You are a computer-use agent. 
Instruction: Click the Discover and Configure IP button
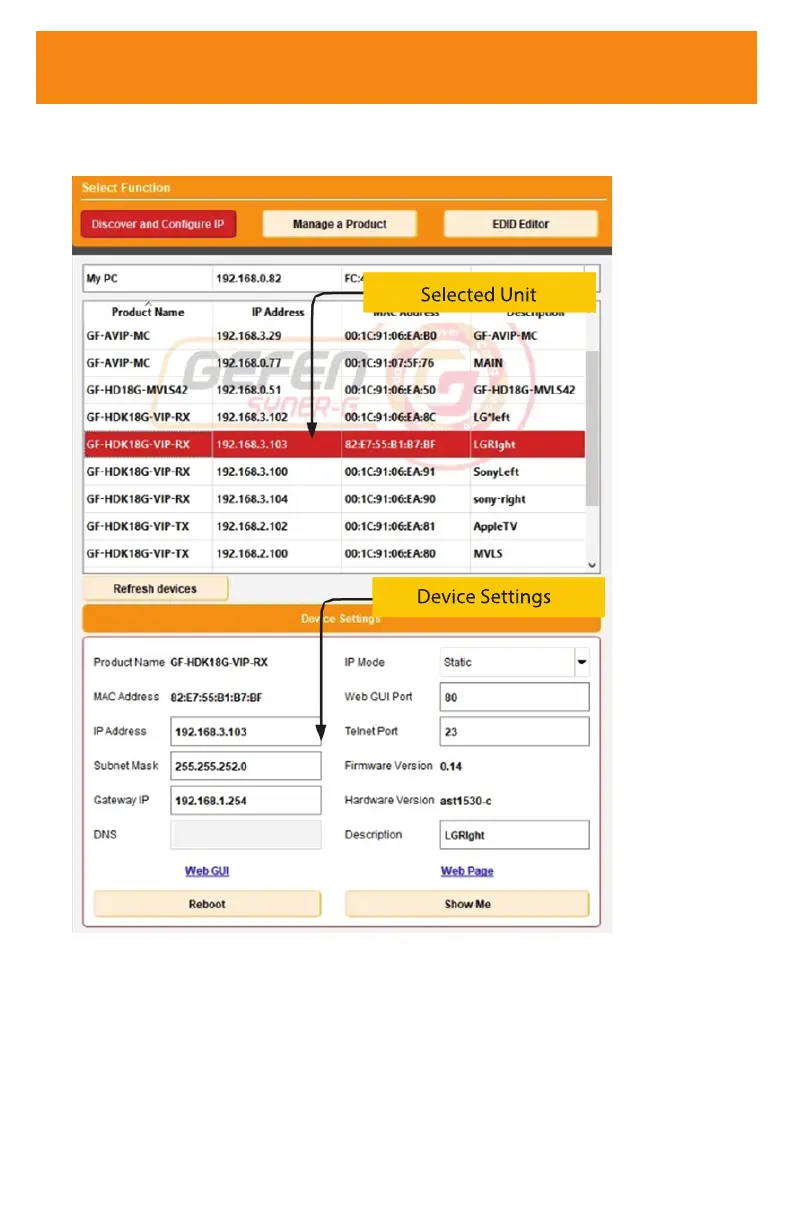(158, 224)
